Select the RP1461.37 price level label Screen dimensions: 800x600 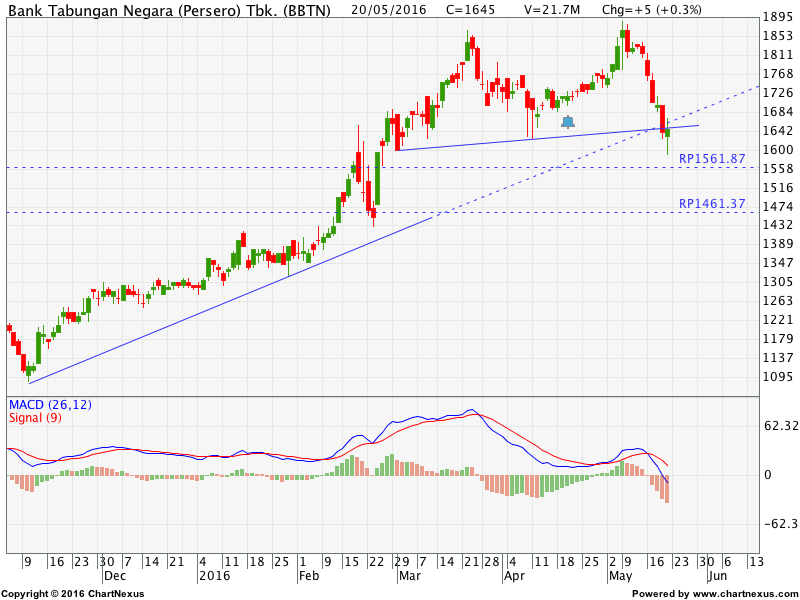712,204
